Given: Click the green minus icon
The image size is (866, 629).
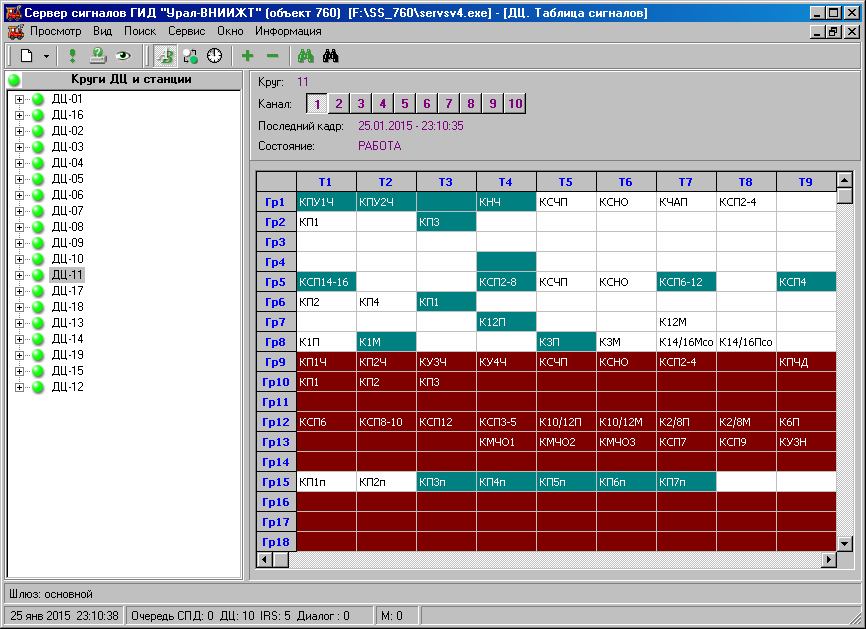Looking at the screenshot, I should 272,56.
